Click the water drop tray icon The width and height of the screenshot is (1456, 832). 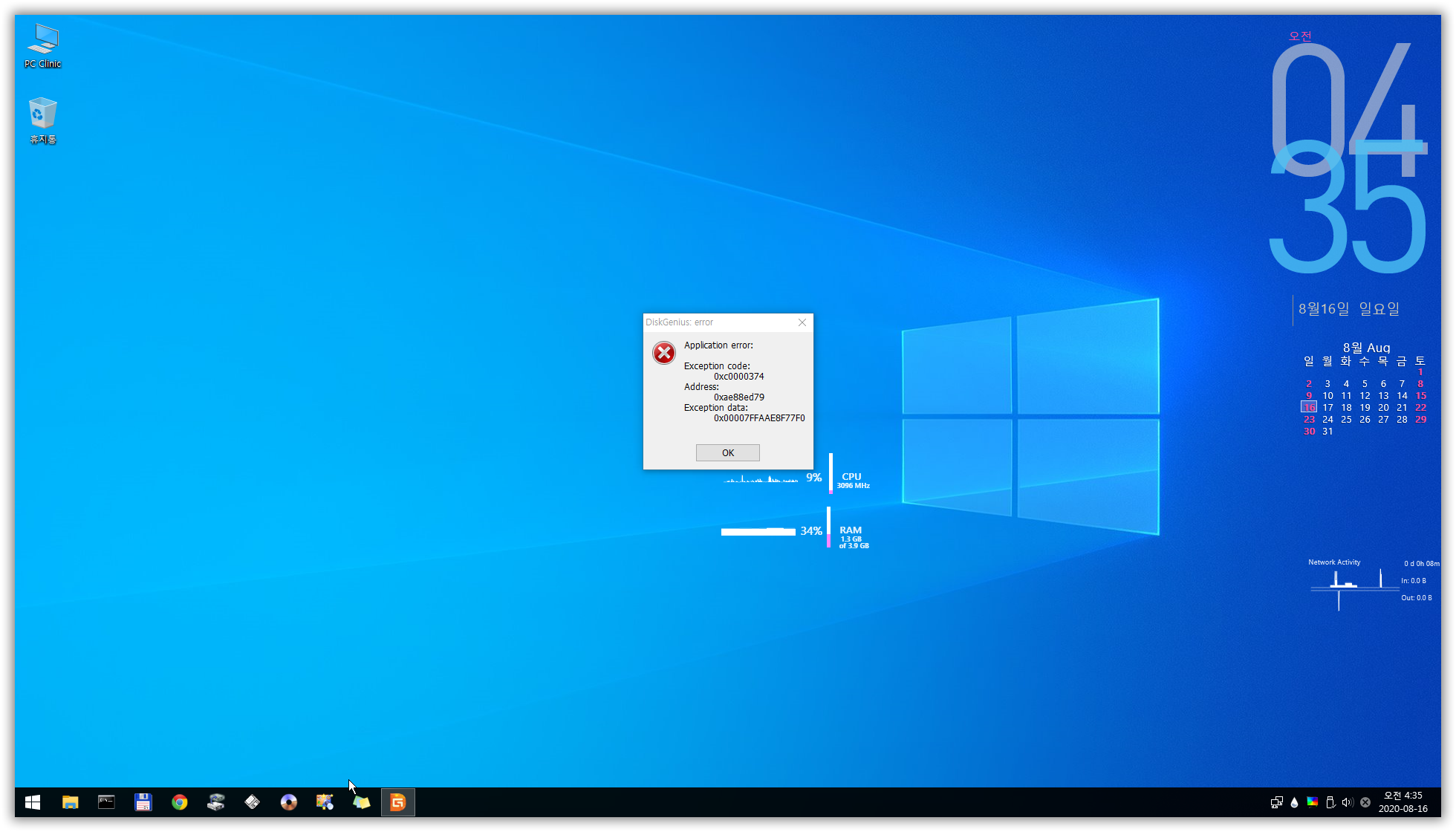[1294, 802]
